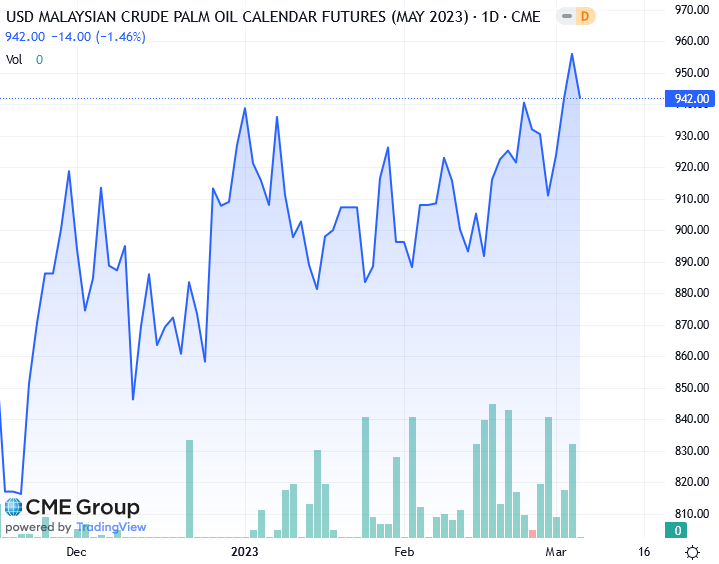Click the blue 942.00 price label on scale
Viewport: 719px width, 564px height.
(x=692, y=98)
